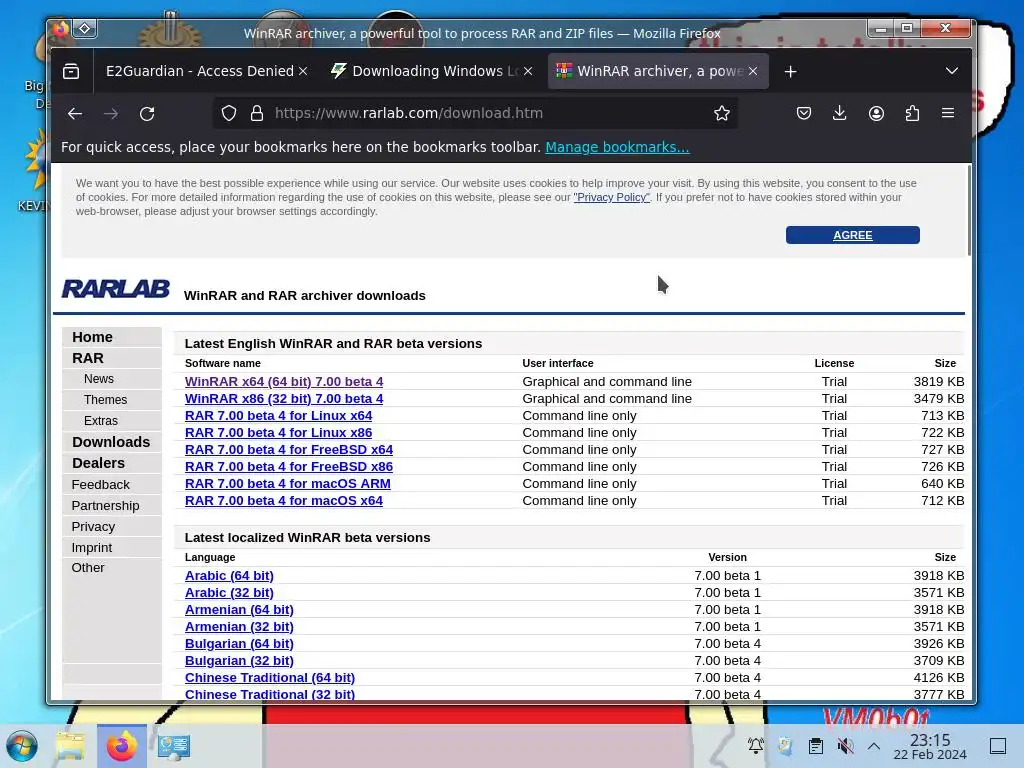Click the padlock site info icon

coord(257,114)
